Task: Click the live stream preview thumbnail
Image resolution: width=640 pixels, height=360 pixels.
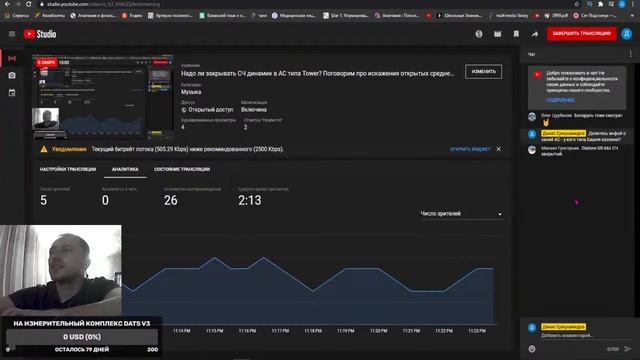Action: (103, 97)
